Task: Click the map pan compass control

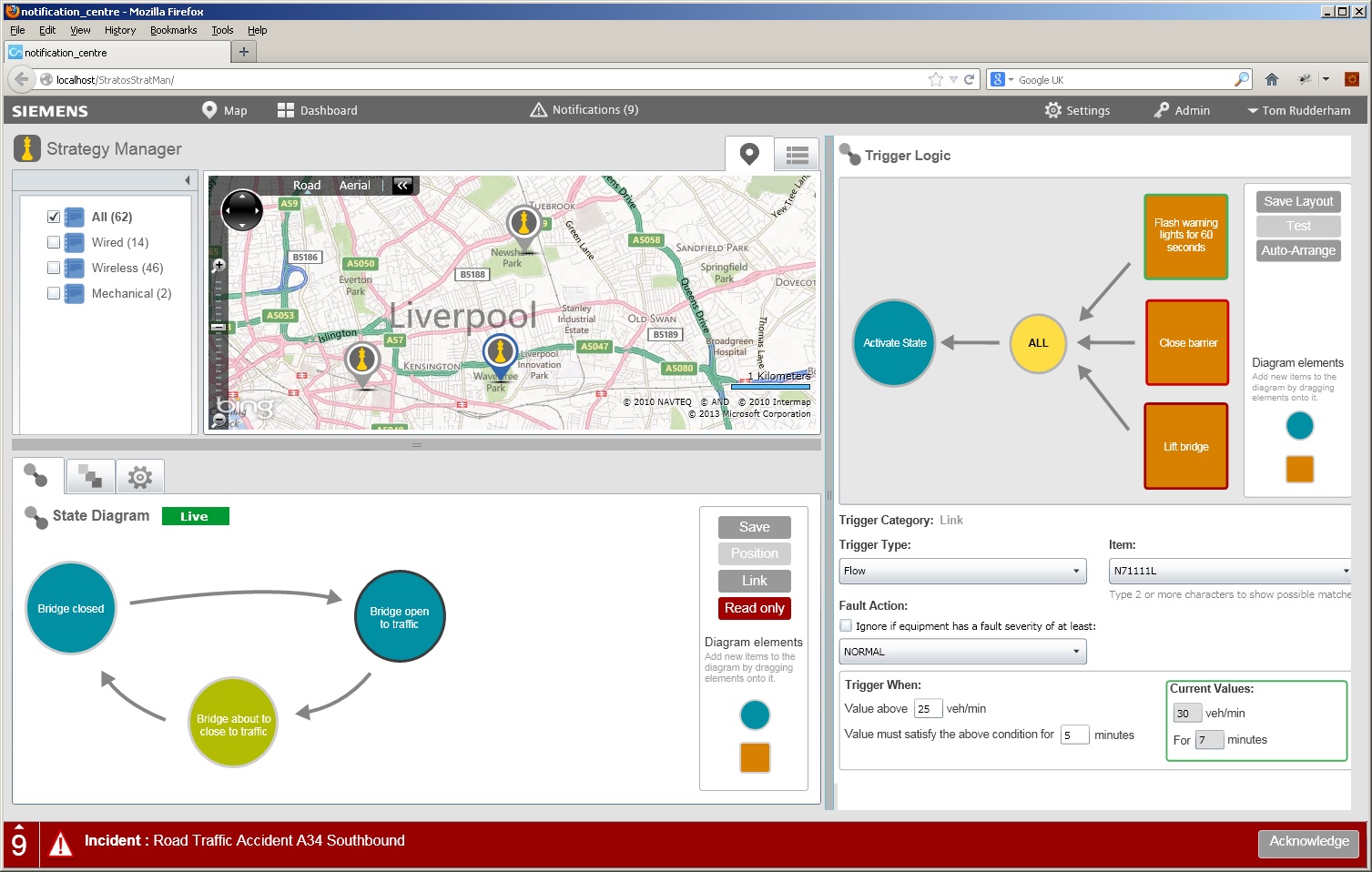Action: point(242,211)
